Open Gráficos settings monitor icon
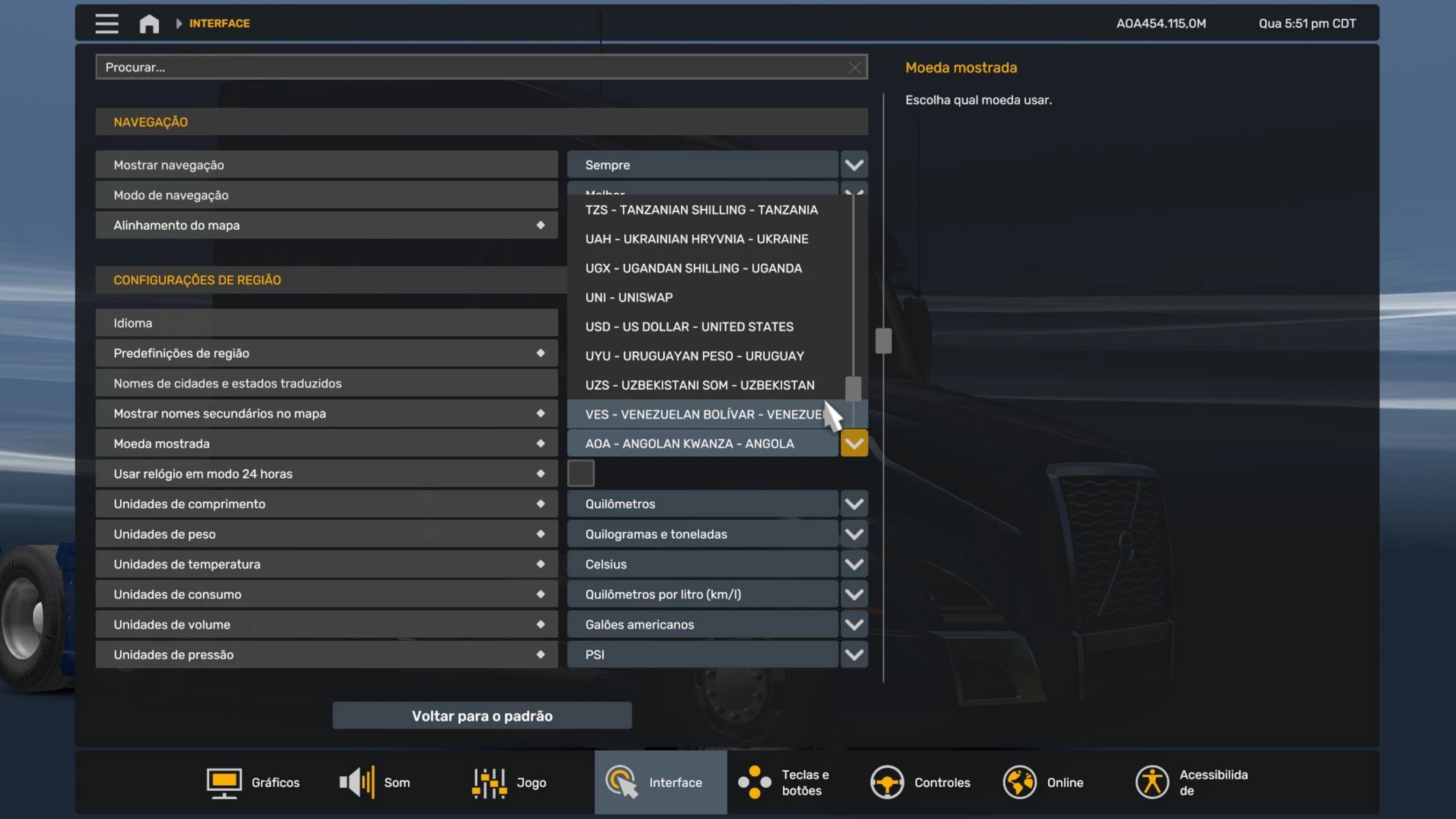Viewport: 1456px width, 819px height. tap(224, 782)
